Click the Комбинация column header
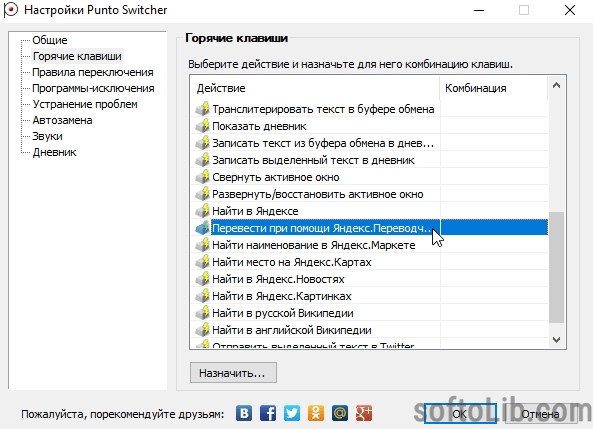Screen dimensions: 593x429 point(494,88)
